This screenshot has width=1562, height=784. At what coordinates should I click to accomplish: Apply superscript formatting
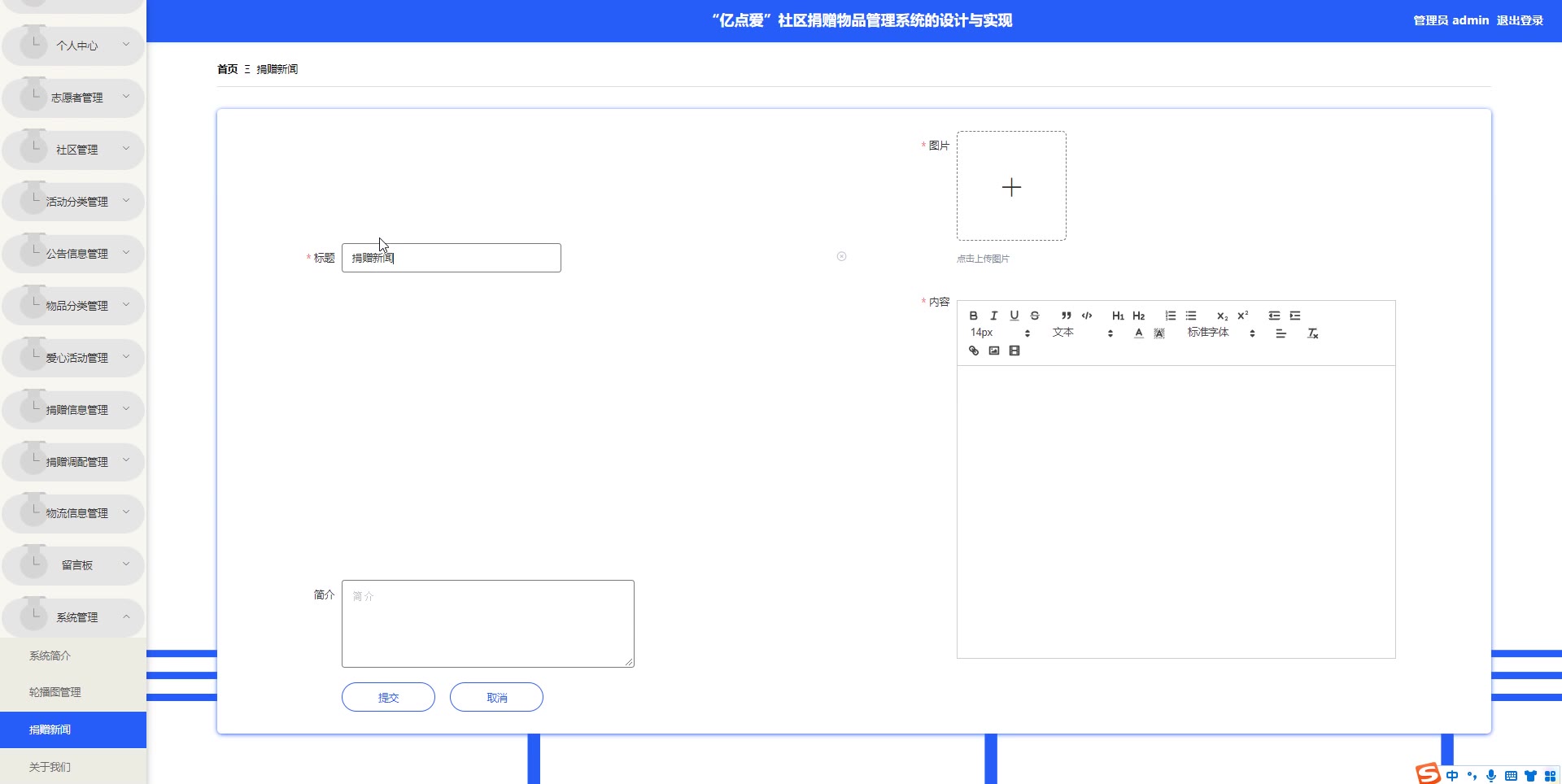coord(1243,316)
